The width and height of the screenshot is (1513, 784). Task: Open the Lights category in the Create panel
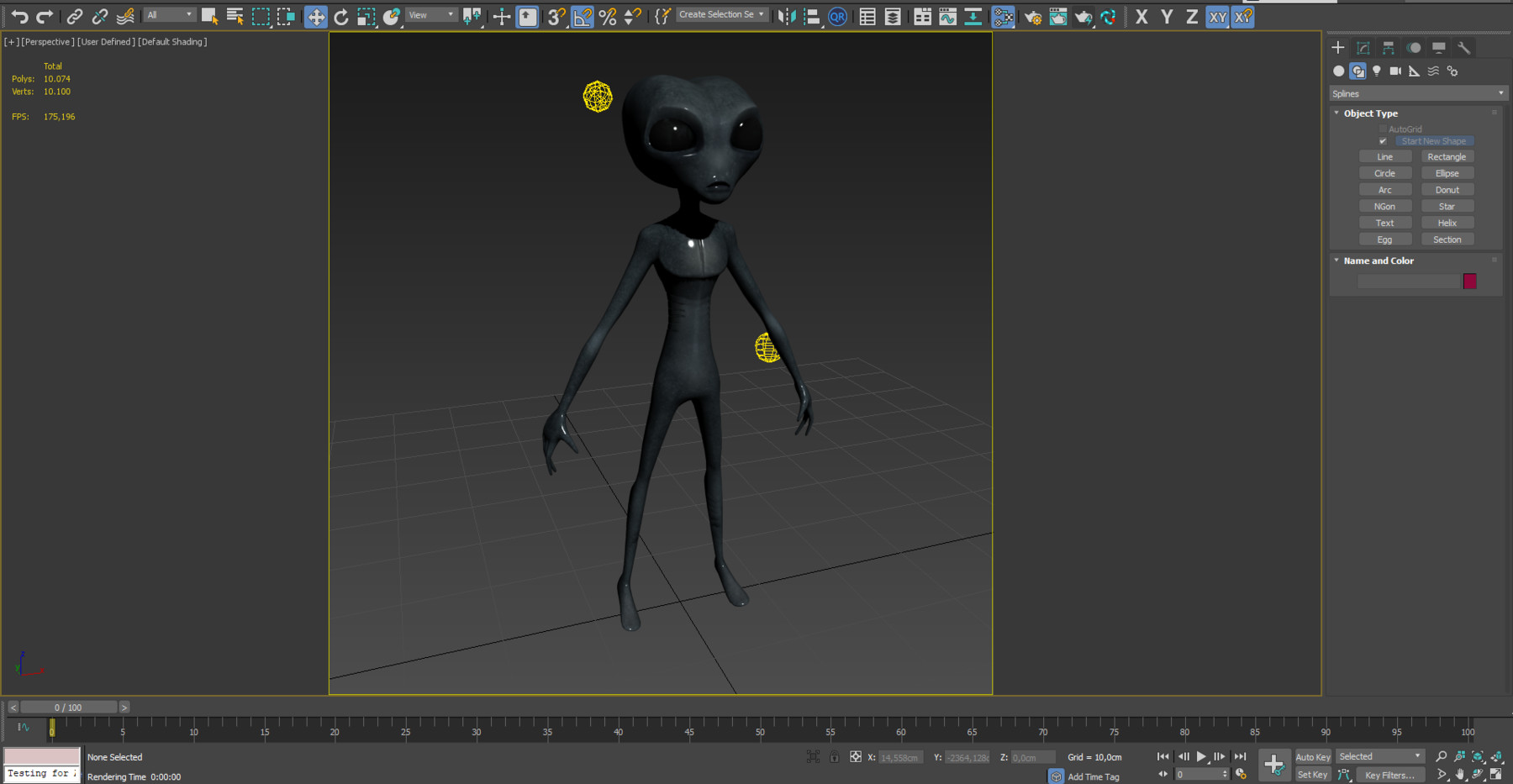pos(1376,71)
